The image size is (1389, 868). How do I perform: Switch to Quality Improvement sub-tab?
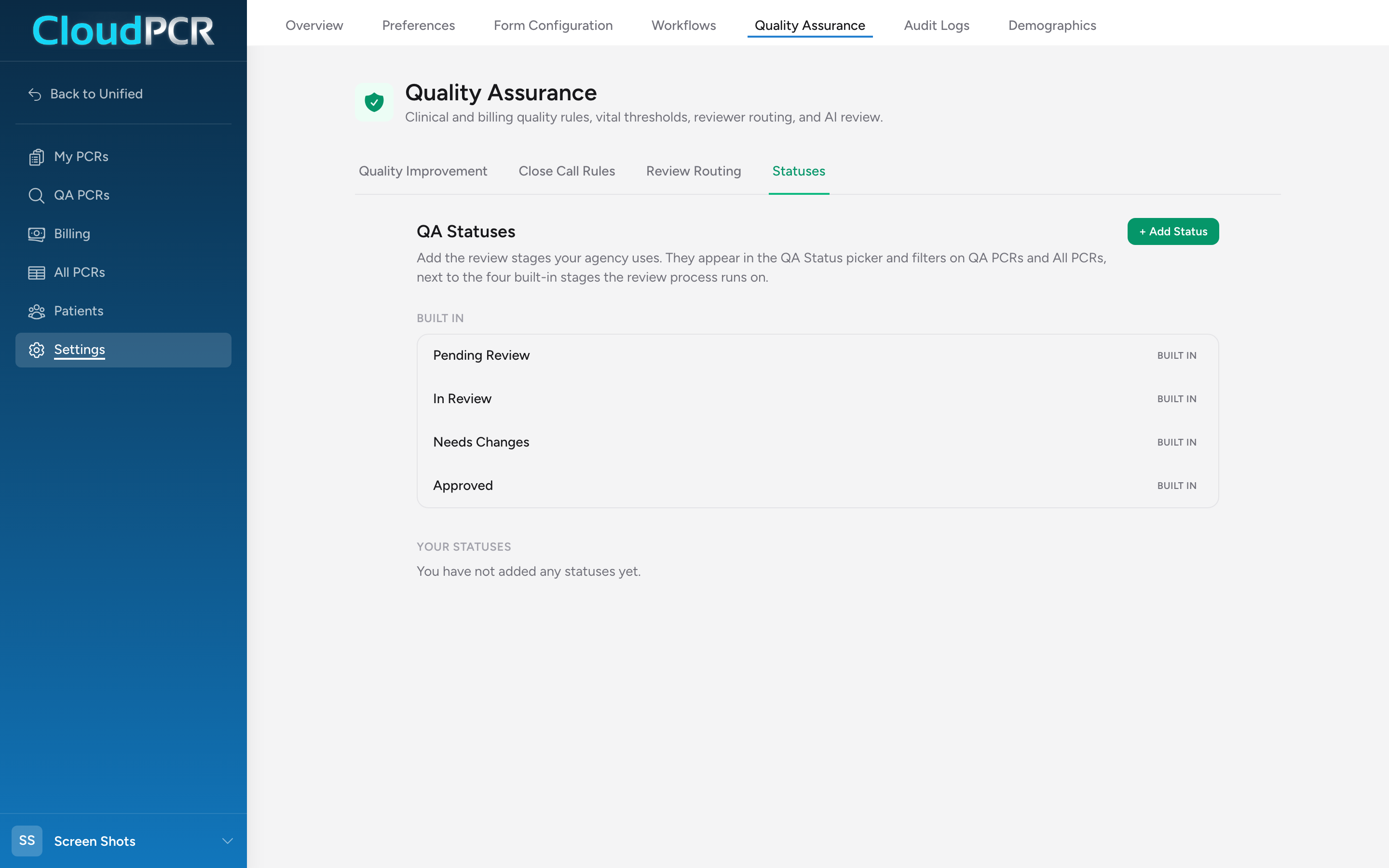pos(423,171)
